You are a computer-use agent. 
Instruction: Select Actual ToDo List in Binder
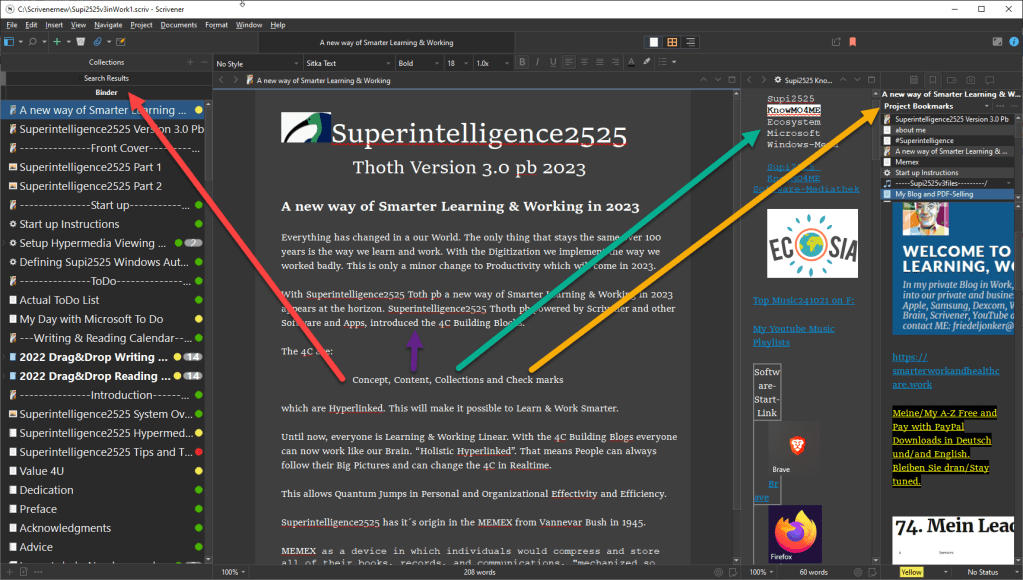coord(59,300)
